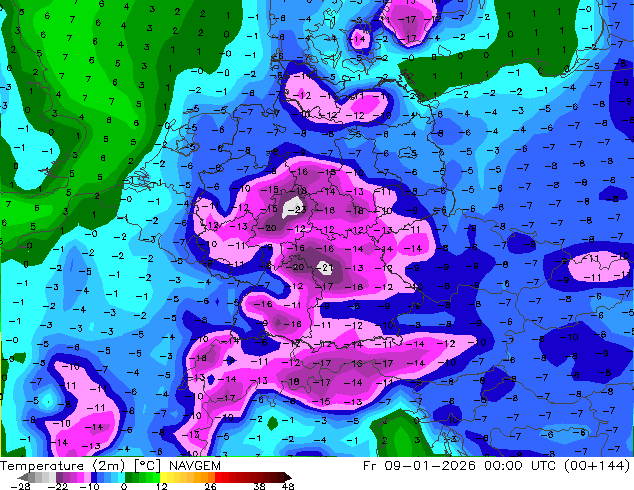This screenshot has height=490, width=634.
Task: Click the '(00+144)' forecast hour label
Action: (599, 466)
